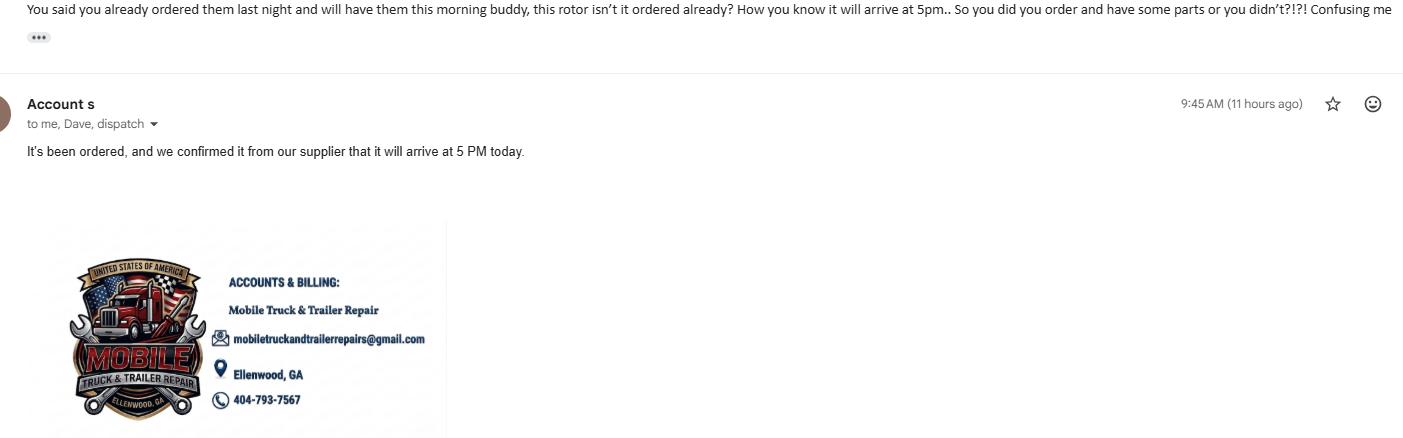This screenshot has height=438, width=1403.
Task: Click the reply line starting It's been ordered
Action: pyautogui.click(x=276, y=152)
